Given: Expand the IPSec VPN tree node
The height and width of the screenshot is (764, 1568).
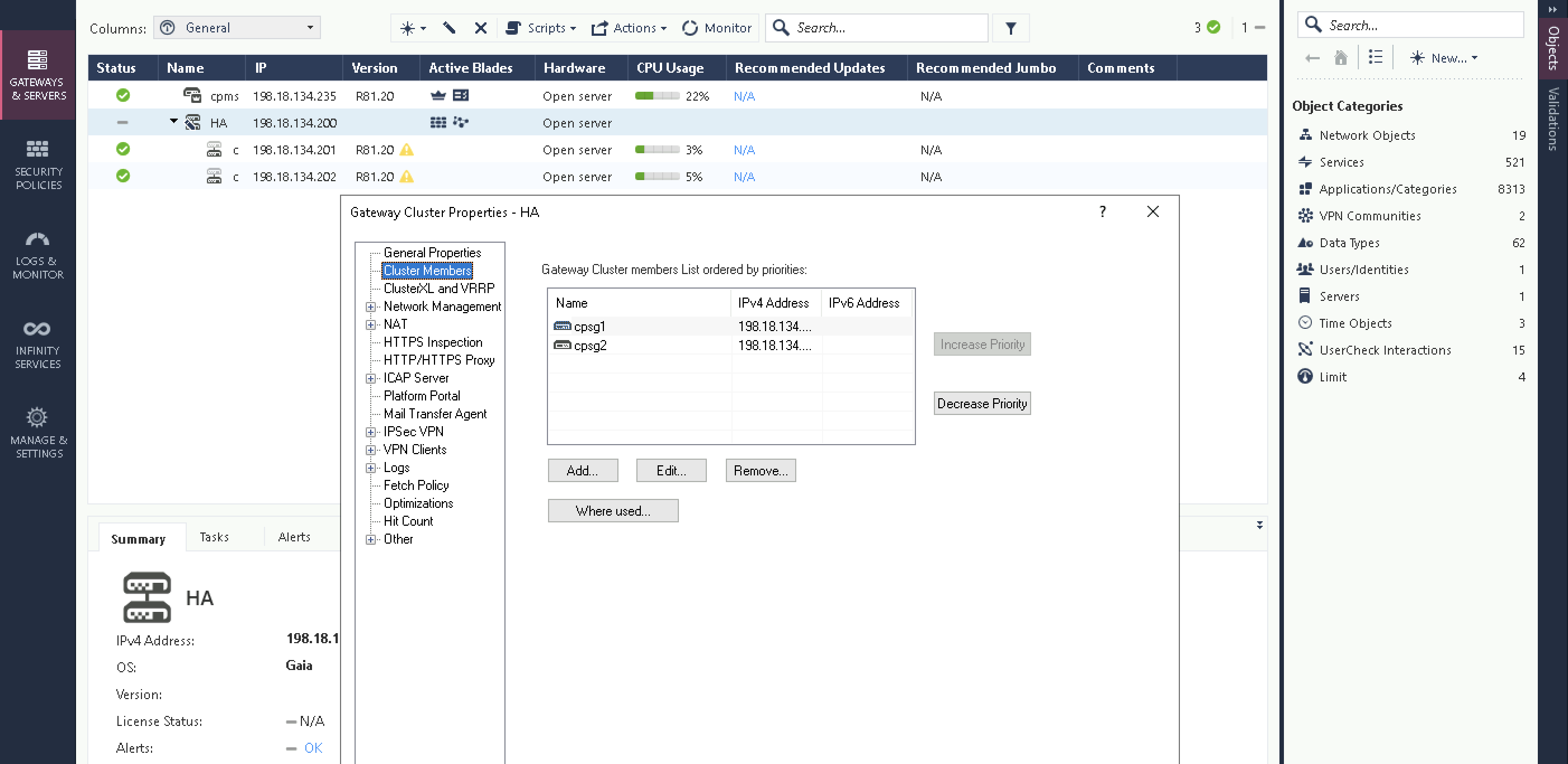Looking at the screenshot, I should pyautogui.click(x=370, y=432).
